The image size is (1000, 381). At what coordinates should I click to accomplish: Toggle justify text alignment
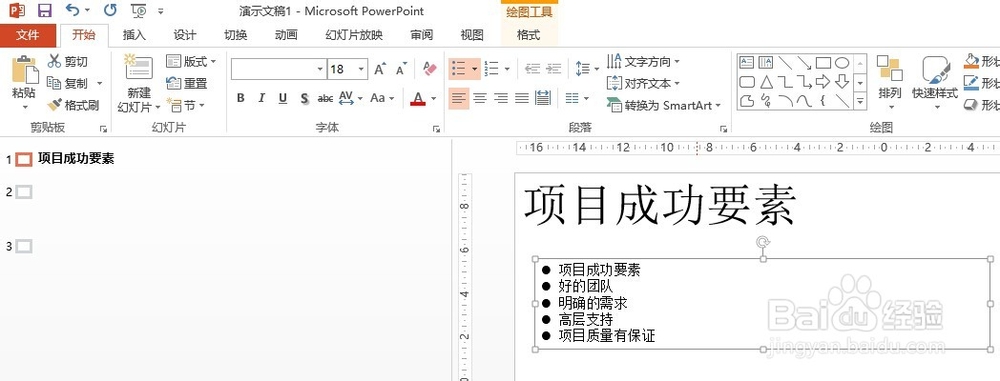click(x=522, y=98)
